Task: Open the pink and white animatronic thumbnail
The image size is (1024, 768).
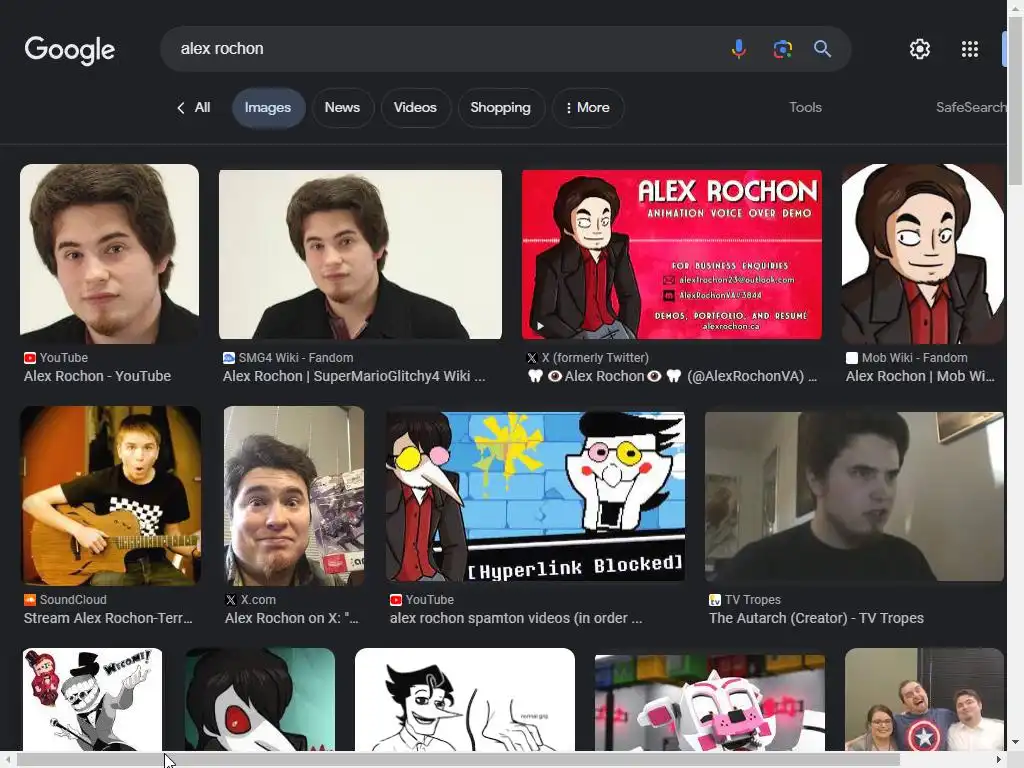Action: click(710, 703)
